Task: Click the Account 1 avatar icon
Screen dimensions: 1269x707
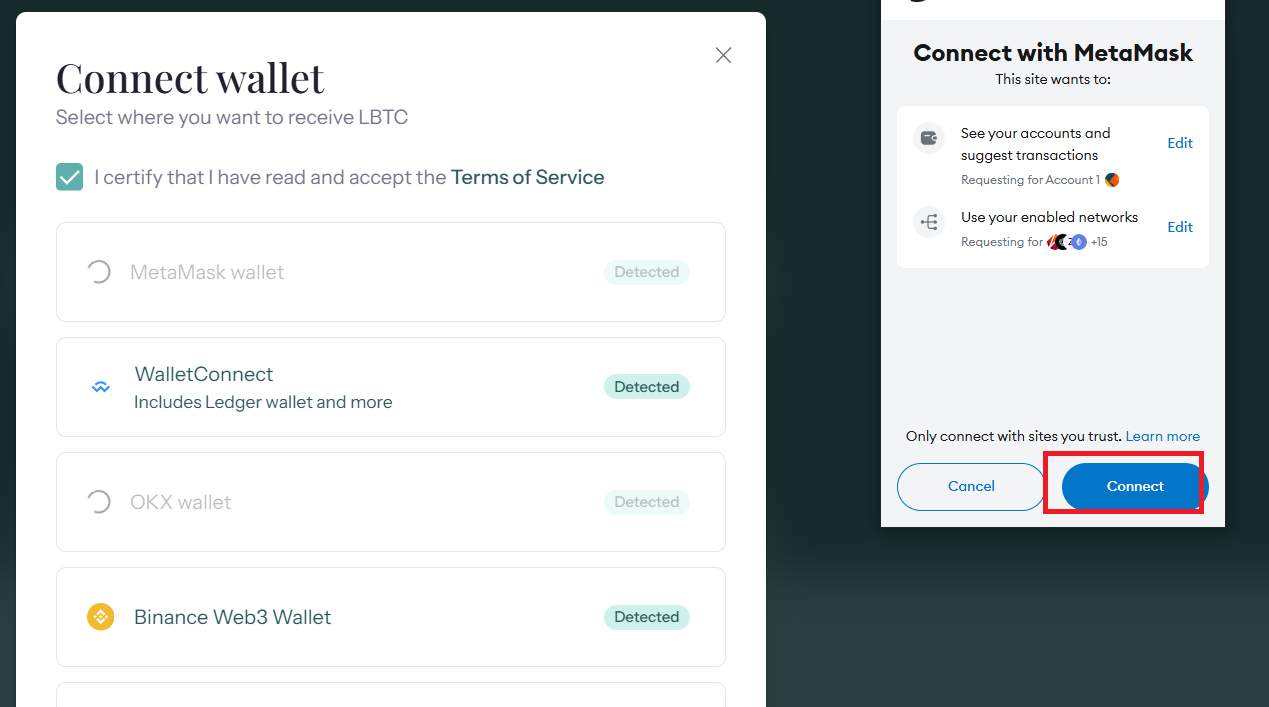Action: (x=1112, y=180)
